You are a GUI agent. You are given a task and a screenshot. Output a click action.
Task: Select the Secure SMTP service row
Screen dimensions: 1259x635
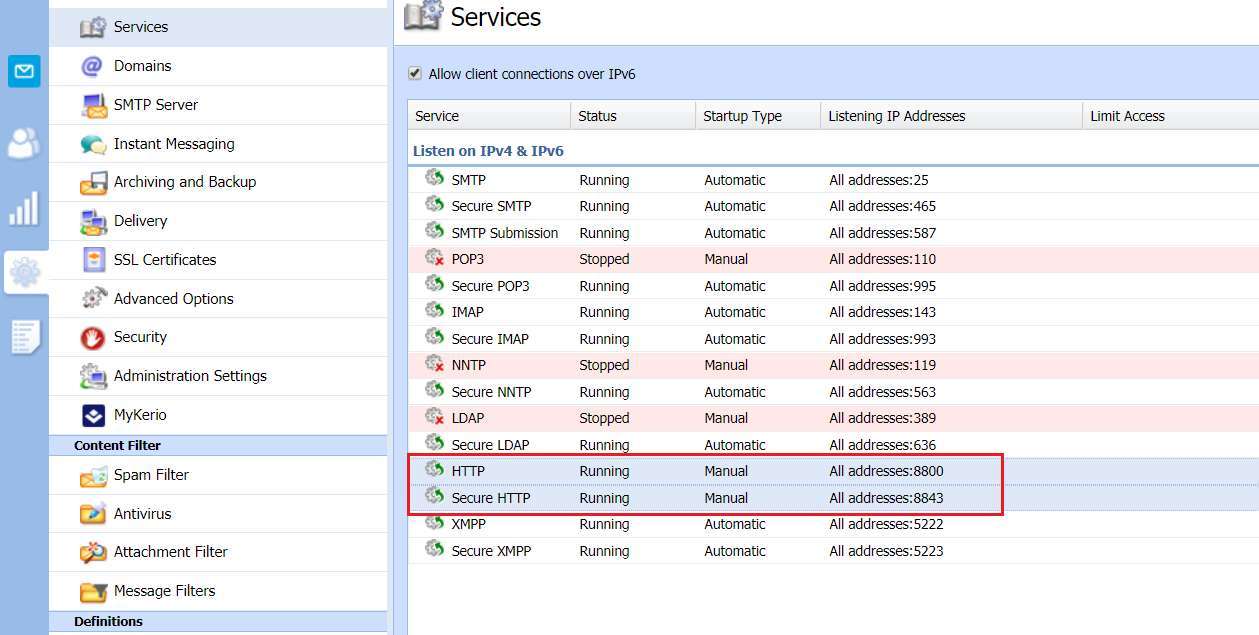833,206
